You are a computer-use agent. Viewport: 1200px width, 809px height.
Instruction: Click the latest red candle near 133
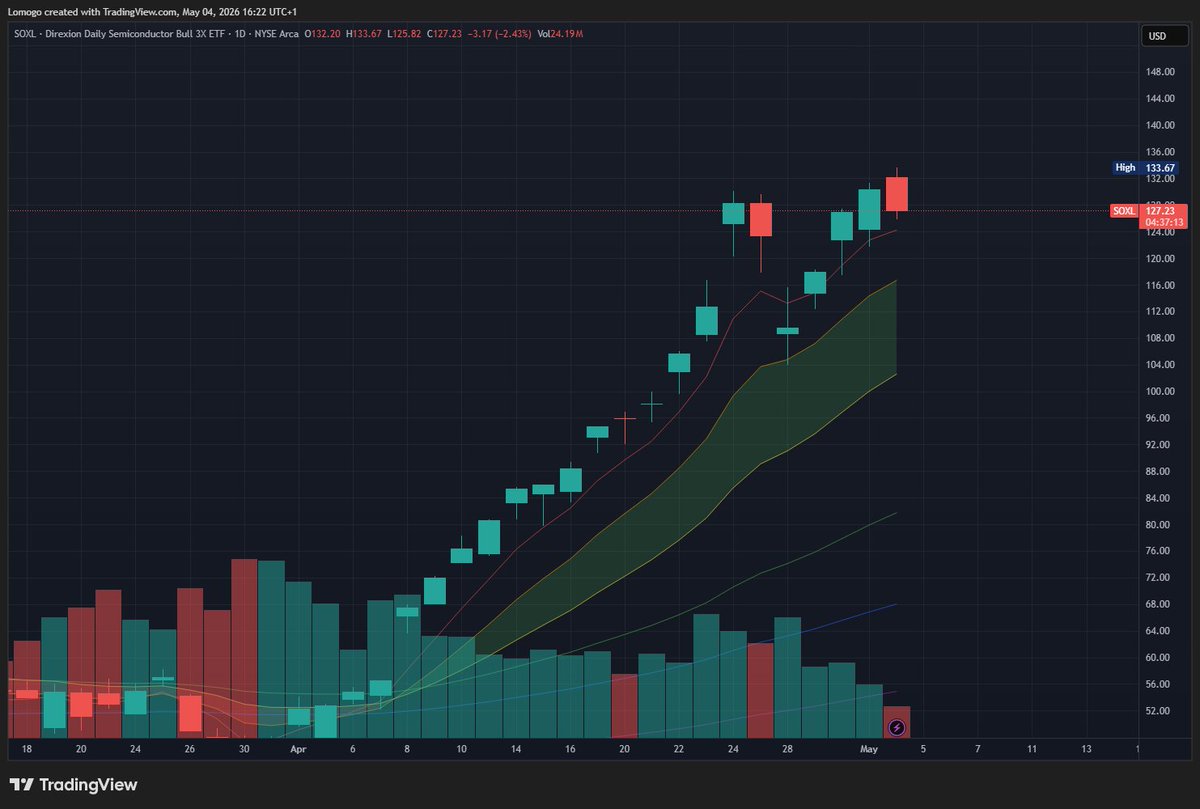point(896,193)
